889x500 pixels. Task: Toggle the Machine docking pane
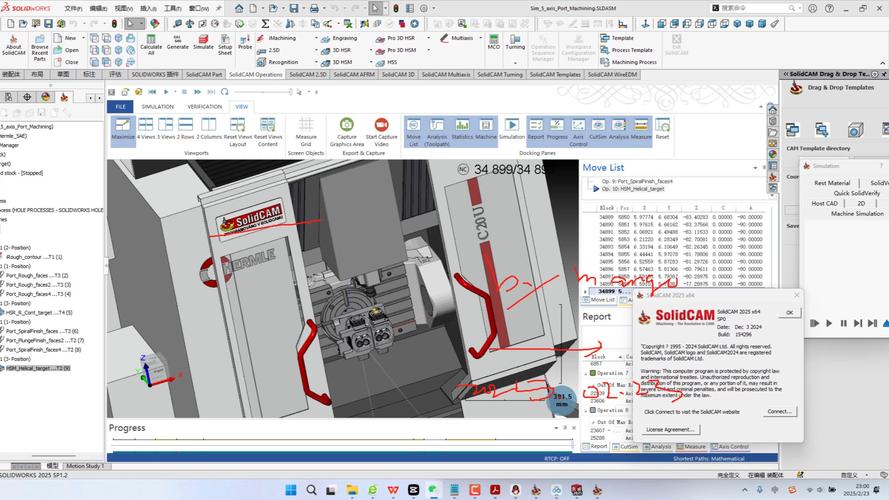(x=486, y=129)
